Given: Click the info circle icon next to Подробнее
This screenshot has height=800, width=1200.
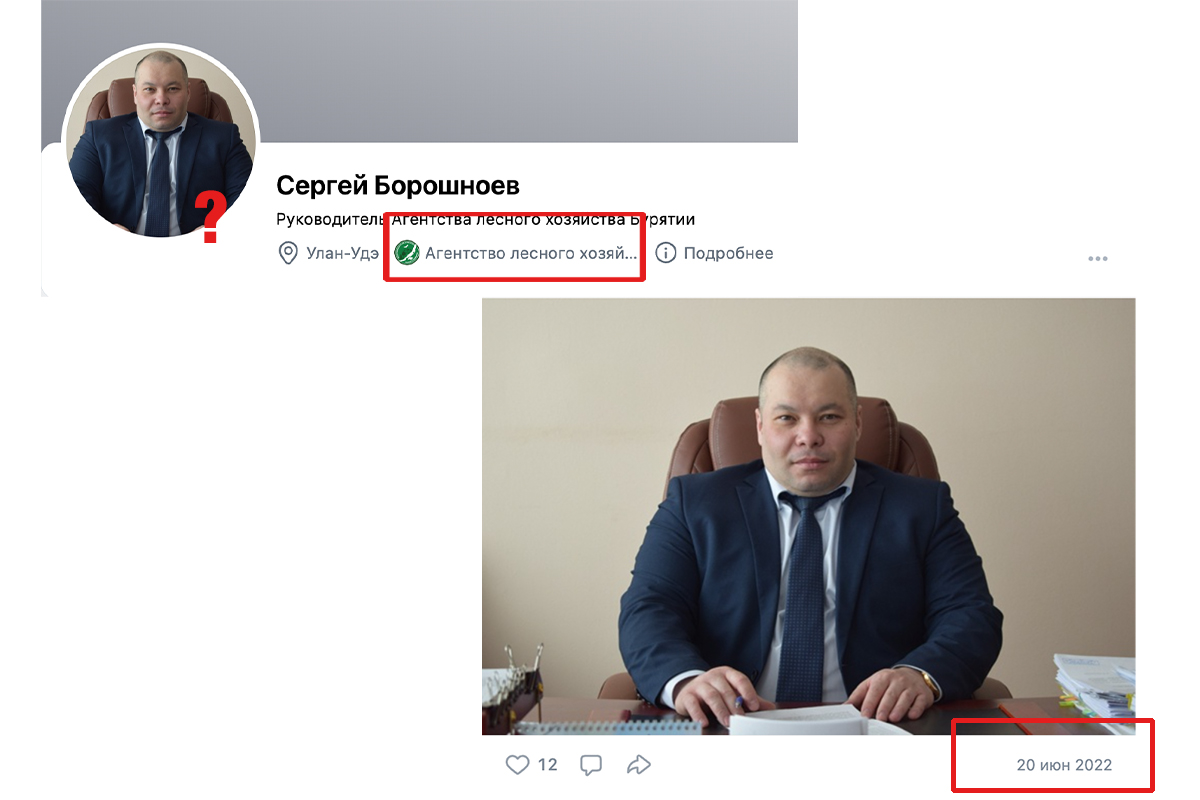Looking at the screenshot, I should click(666, 253).
